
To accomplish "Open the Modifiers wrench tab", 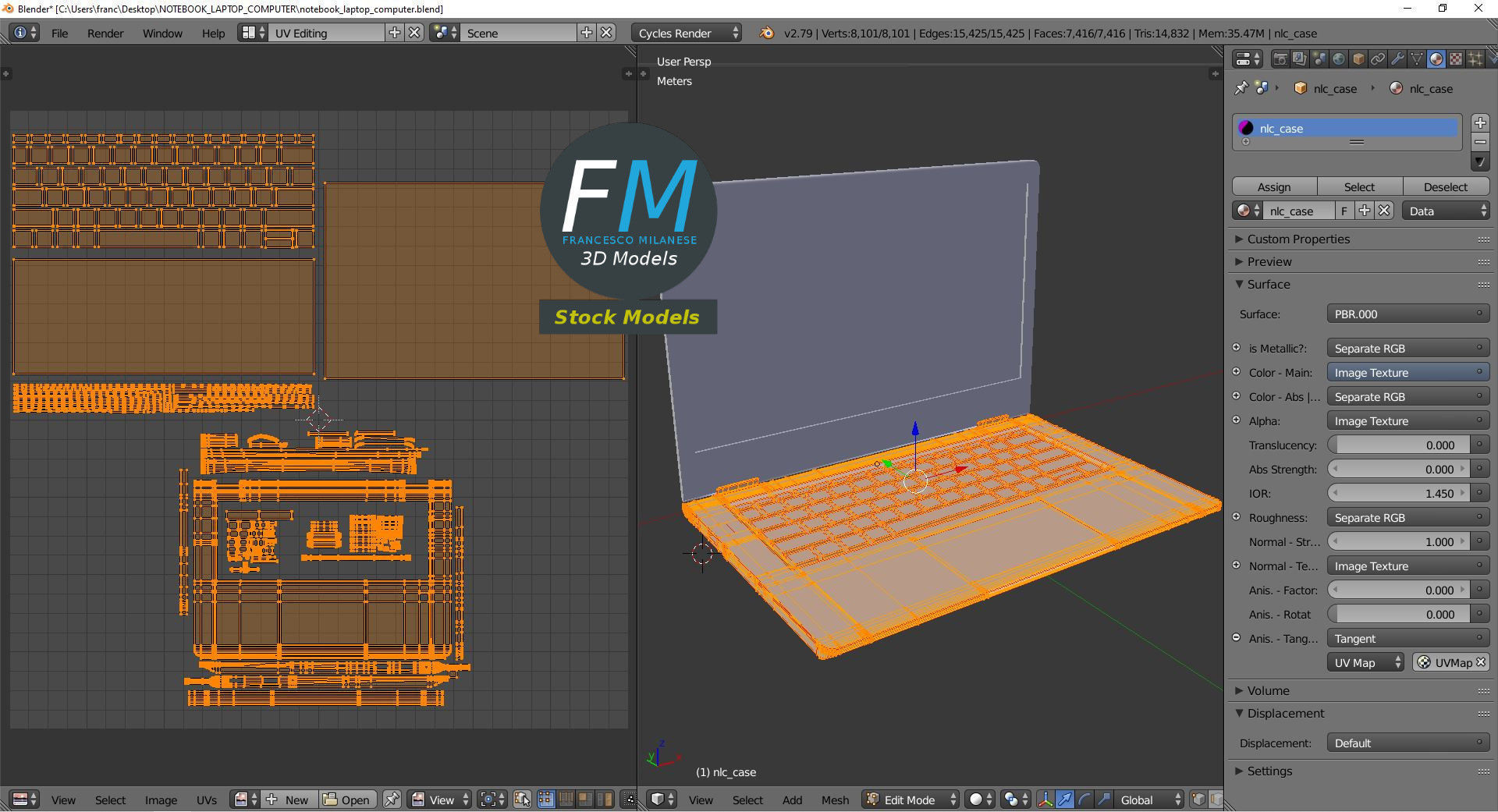I will coord(1397,59).
